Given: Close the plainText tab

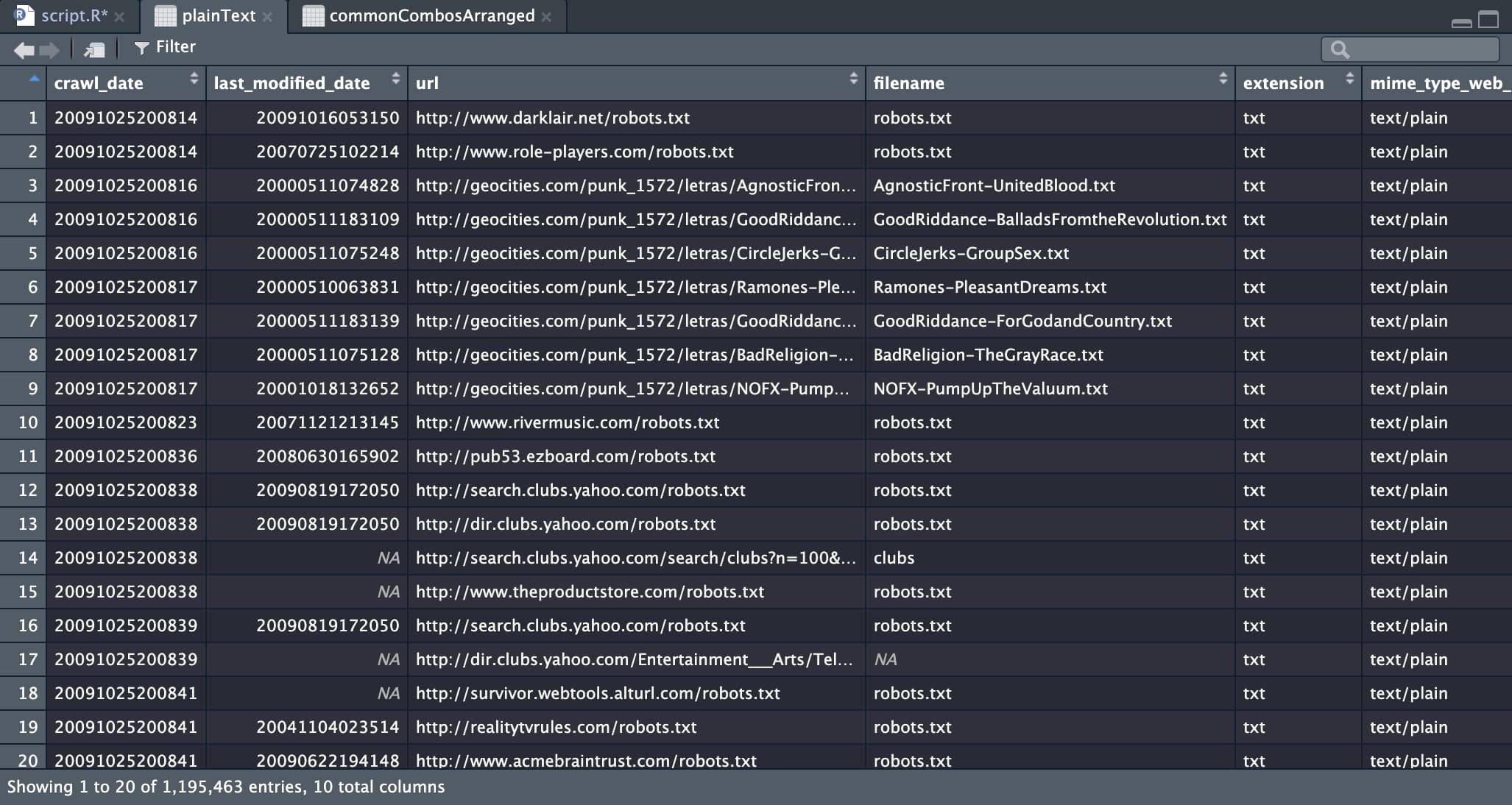Looking at the screenshot, I should coord(267,17).
